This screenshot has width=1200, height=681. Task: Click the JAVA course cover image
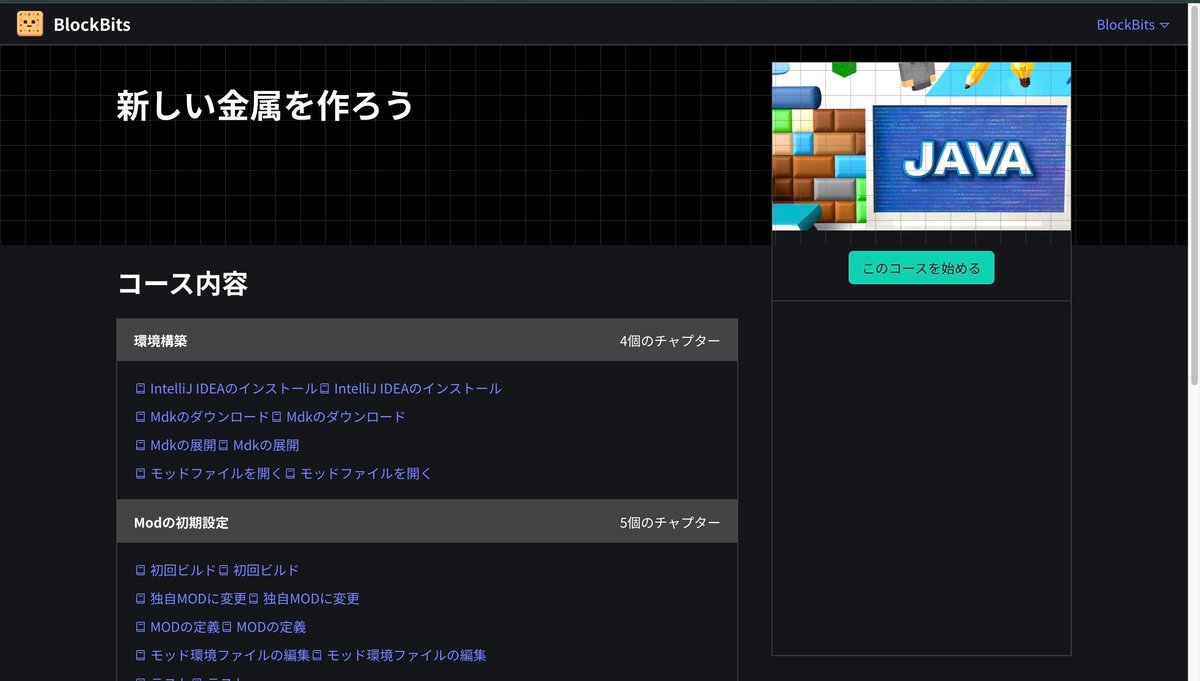click(920, 146)
